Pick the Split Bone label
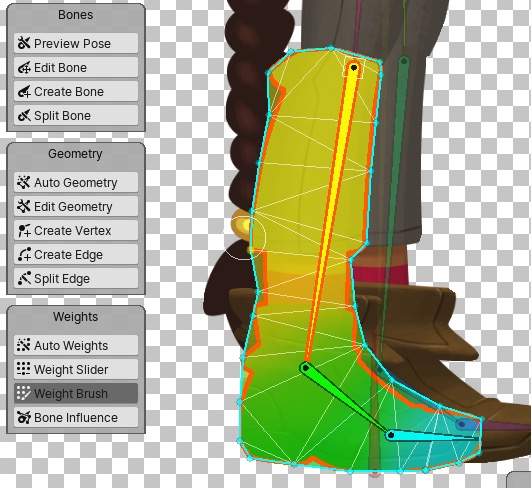Screen dimensions: 531x488 coord(62,116)
